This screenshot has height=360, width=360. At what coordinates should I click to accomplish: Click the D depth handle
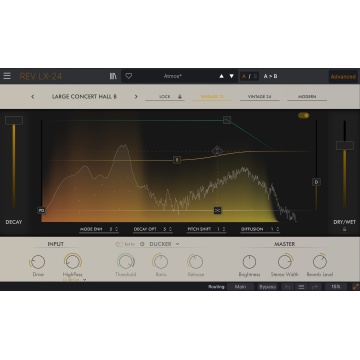pyautogui.click(x=316, y=182)
